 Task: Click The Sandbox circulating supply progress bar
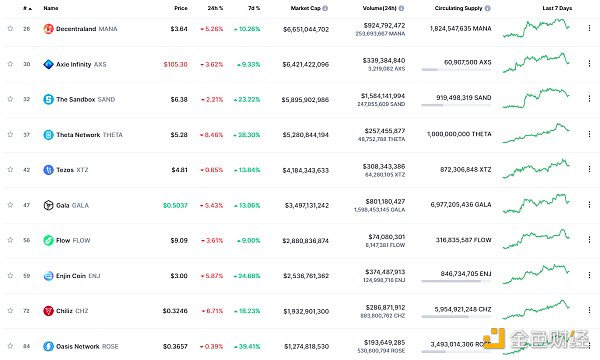pyautogui.click(x=456, y=105)
